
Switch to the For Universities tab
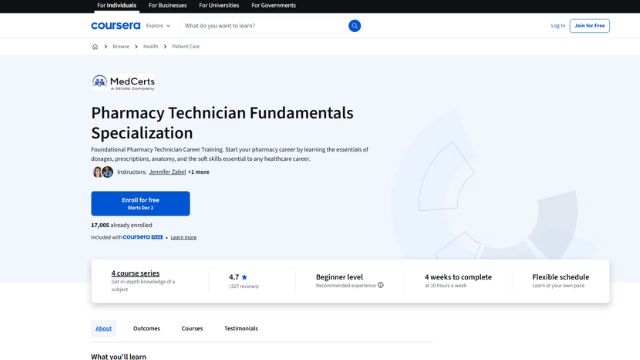(219, 5)
